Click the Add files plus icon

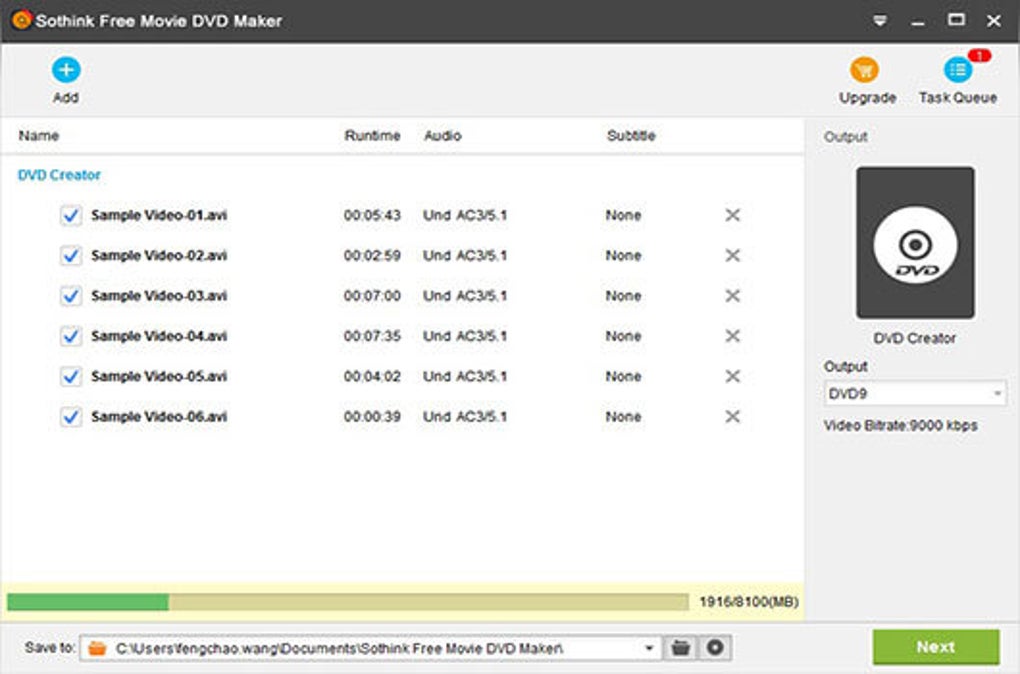(x=66, y=70)
